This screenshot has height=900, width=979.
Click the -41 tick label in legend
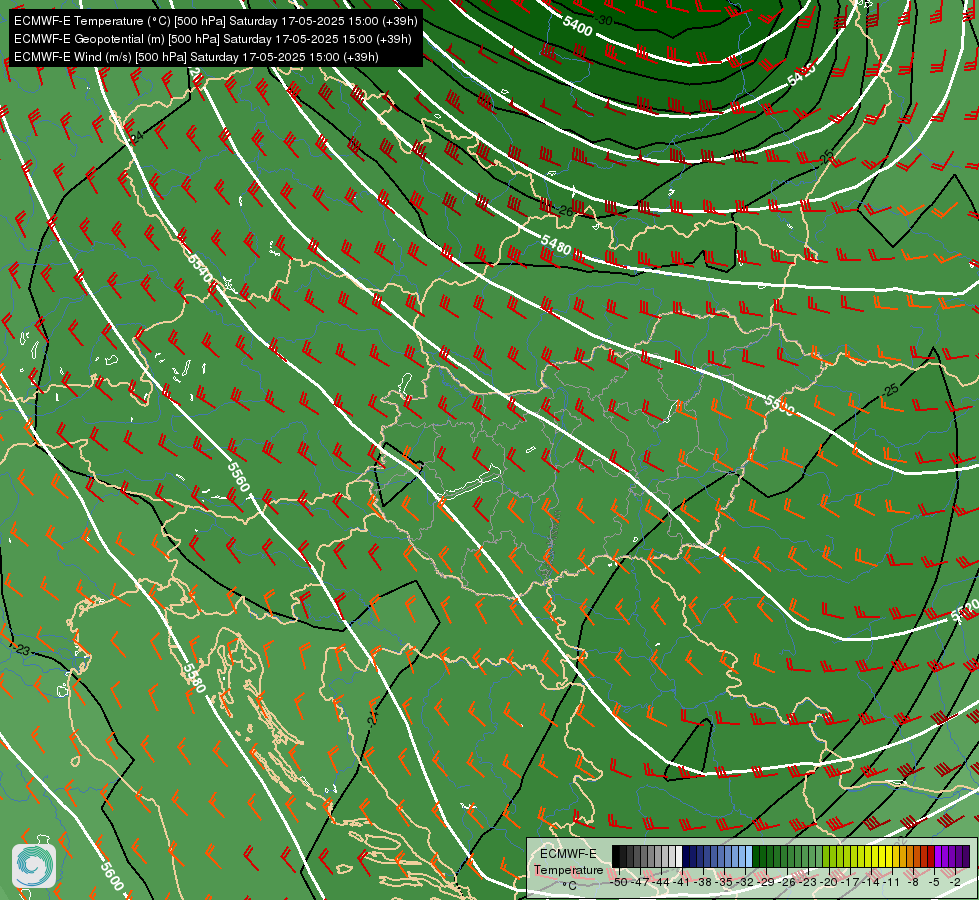pyautogui.click(x=682, y=882)
